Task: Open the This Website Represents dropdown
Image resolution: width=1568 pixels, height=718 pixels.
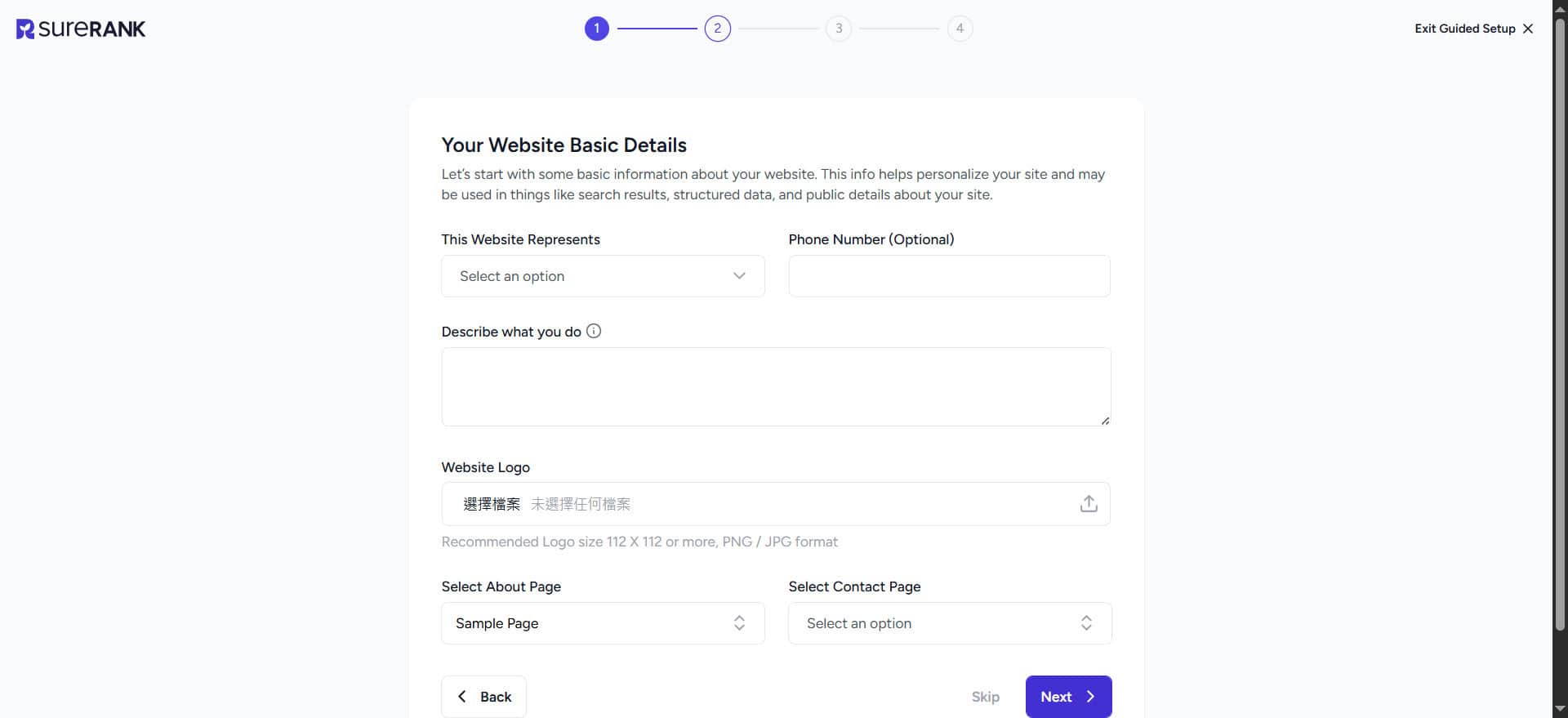Action: point(603,276)
